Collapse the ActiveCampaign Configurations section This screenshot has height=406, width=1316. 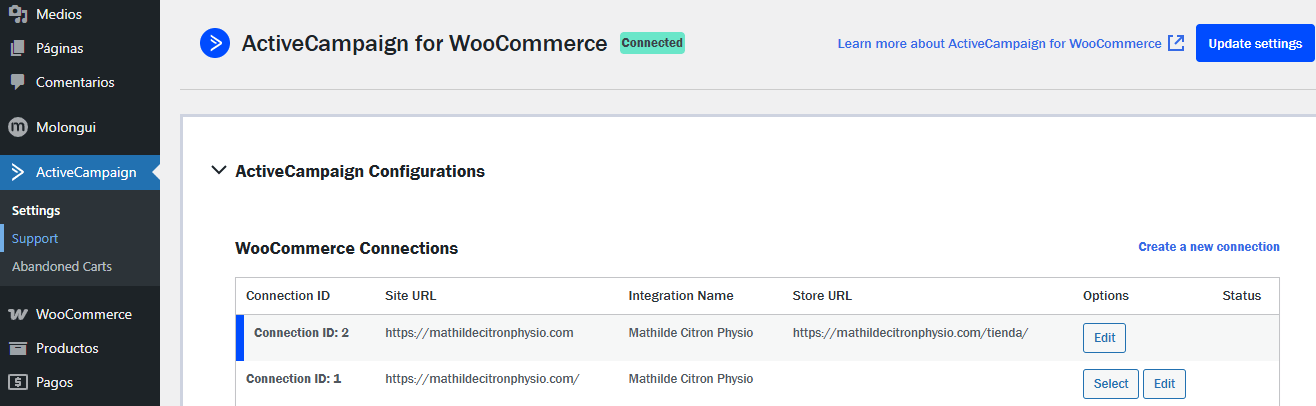(x=219, y=171)
